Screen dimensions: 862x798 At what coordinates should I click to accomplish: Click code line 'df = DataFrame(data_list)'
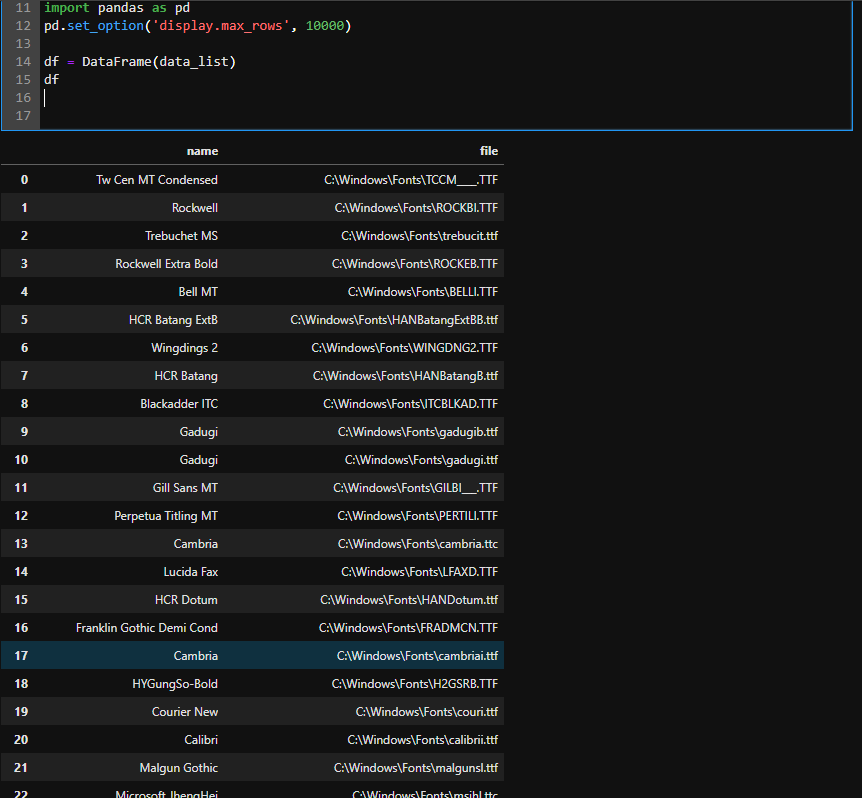(x=140, y=62)
